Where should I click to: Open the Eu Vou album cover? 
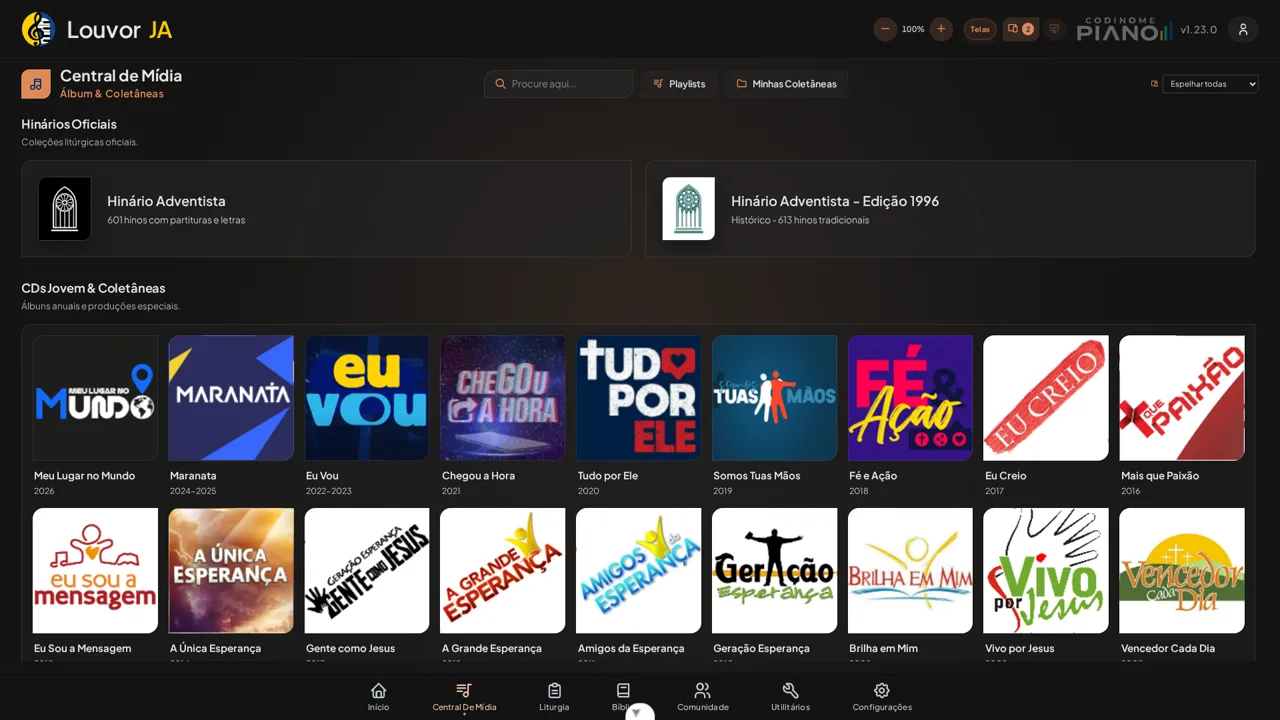click(x=367, y=398)
